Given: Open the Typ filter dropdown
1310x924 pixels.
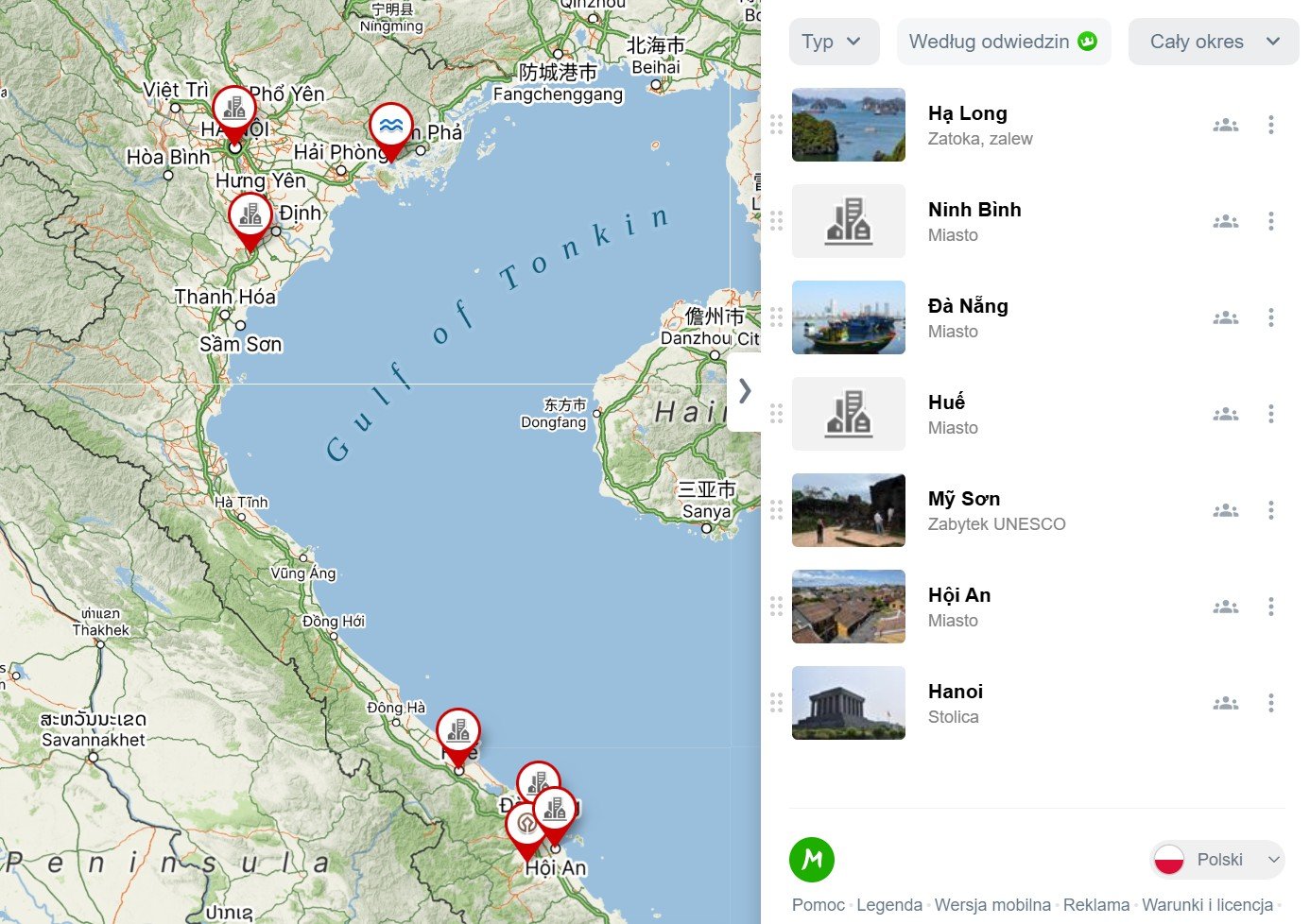Looking at the screenshot, I should (833, 42).
